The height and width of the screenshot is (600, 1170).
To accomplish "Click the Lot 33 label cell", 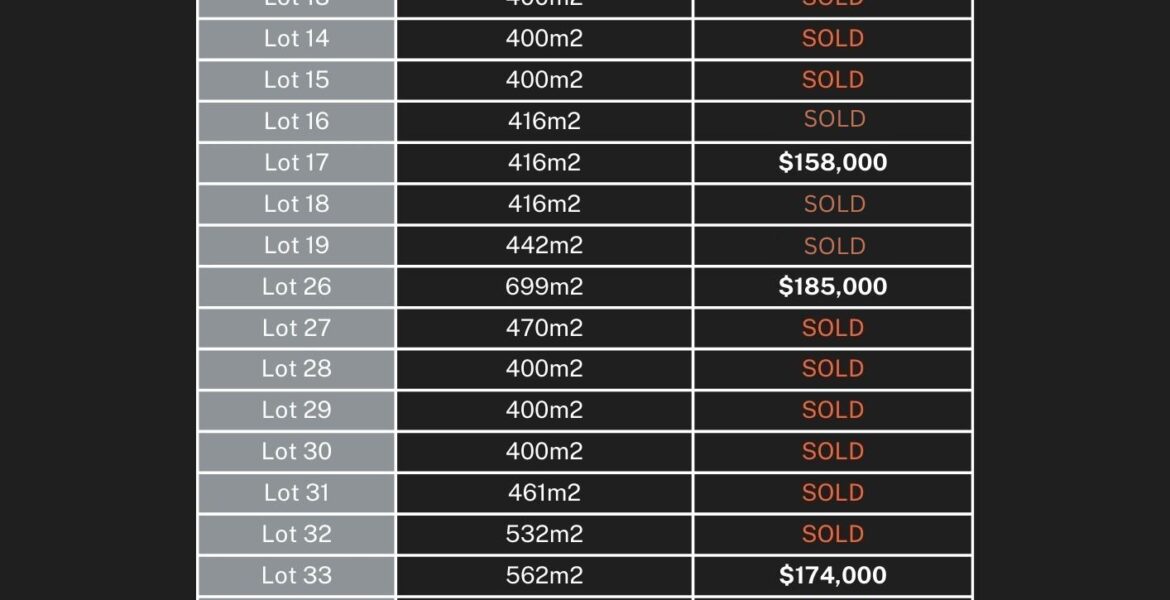I will 296,575.
